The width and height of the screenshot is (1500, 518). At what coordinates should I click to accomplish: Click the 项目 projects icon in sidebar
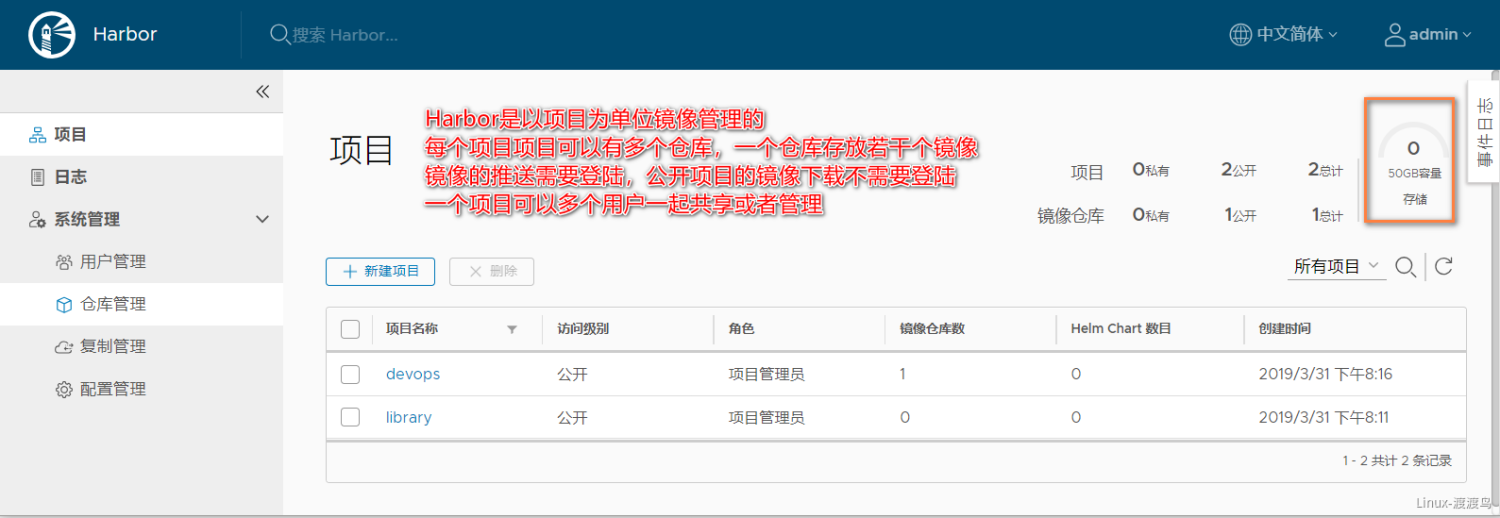pos(37,135)
